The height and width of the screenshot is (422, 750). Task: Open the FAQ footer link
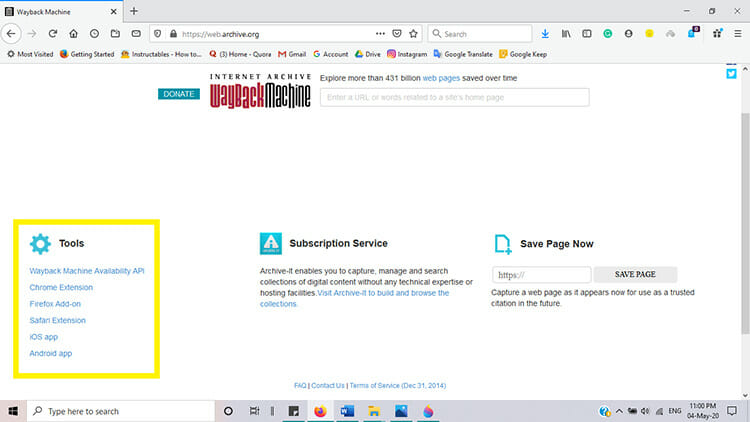pos(300,386)
